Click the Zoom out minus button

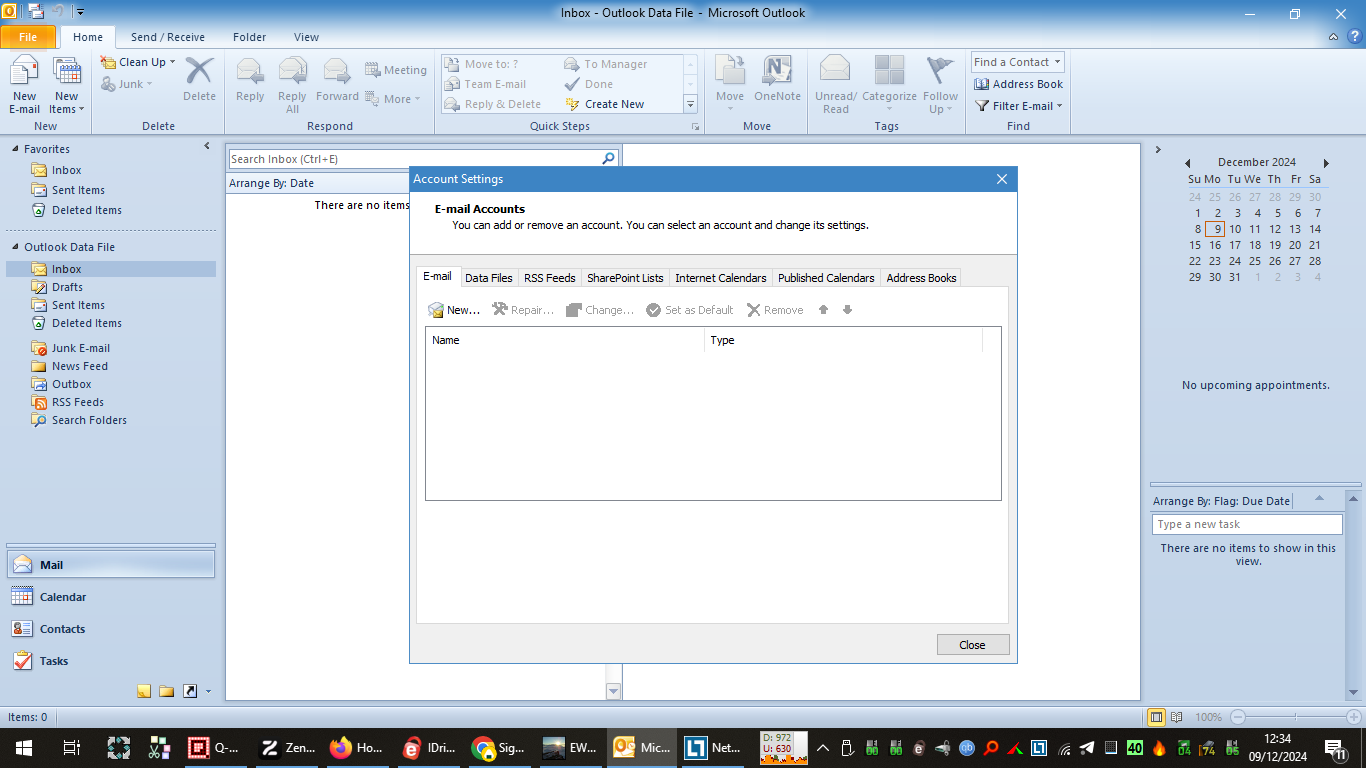(1237, 717)
